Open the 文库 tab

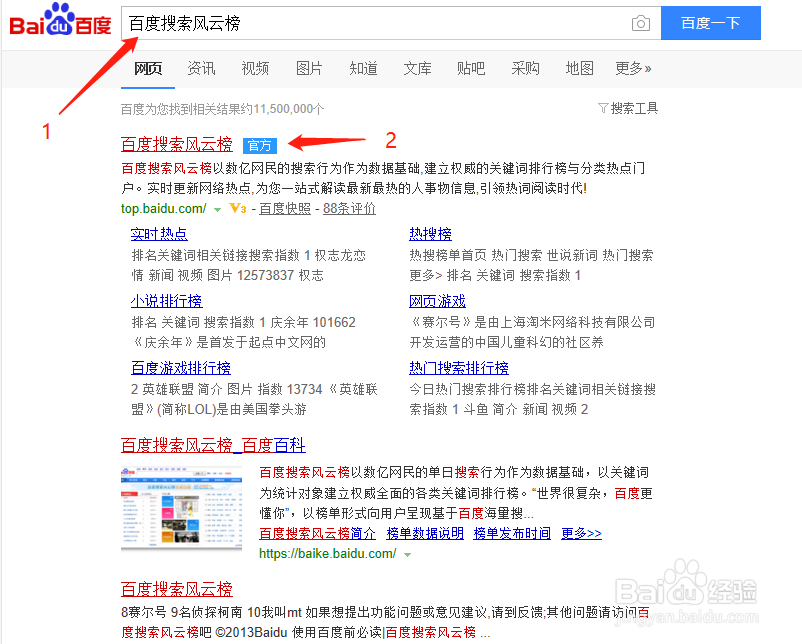click(x=417, y=68)
